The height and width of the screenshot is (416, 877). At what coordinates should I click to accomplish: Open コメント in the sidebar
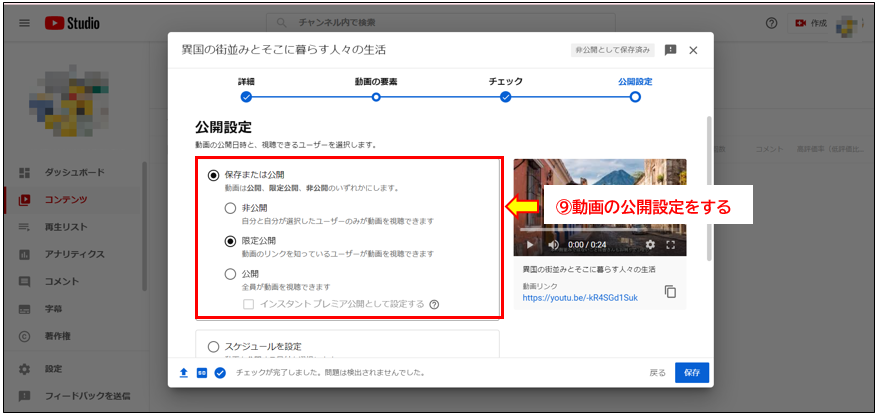pos(73,281)
